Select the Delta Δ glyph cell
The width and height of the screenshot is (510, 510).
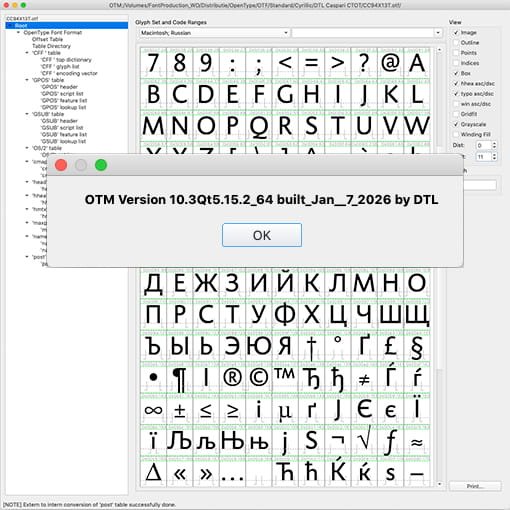[153, 472]
